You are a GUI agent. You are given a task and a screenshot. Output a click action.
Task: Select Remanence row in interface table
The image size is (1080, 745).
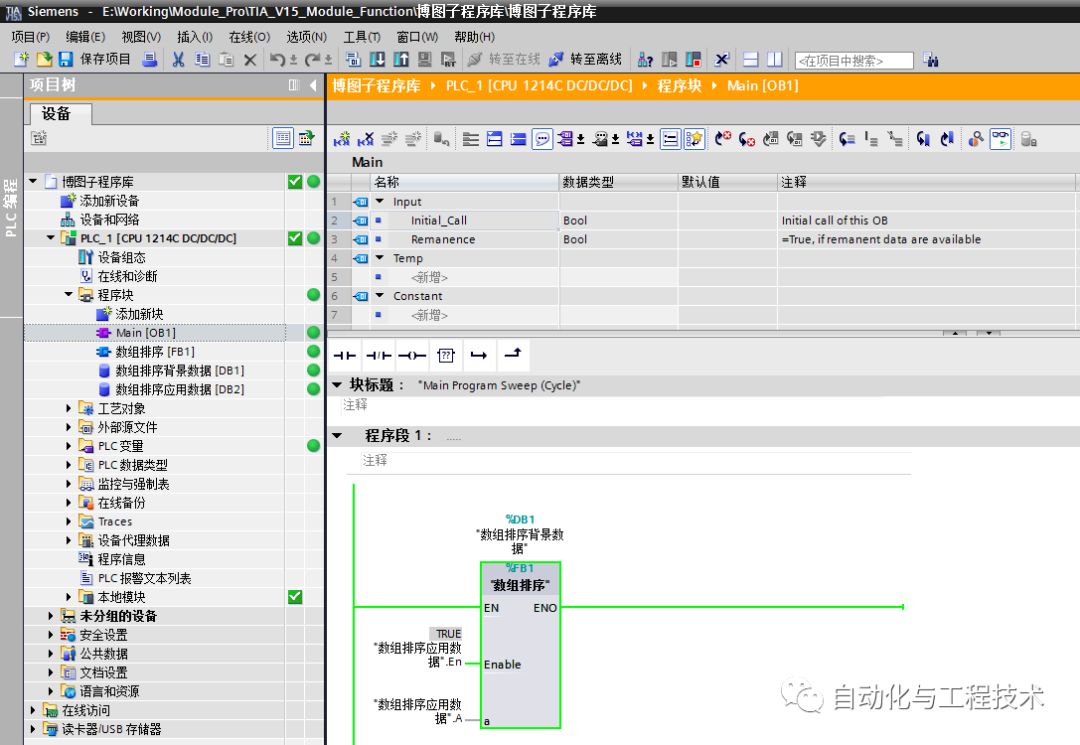pyautogui.click(x=702, y=239)
